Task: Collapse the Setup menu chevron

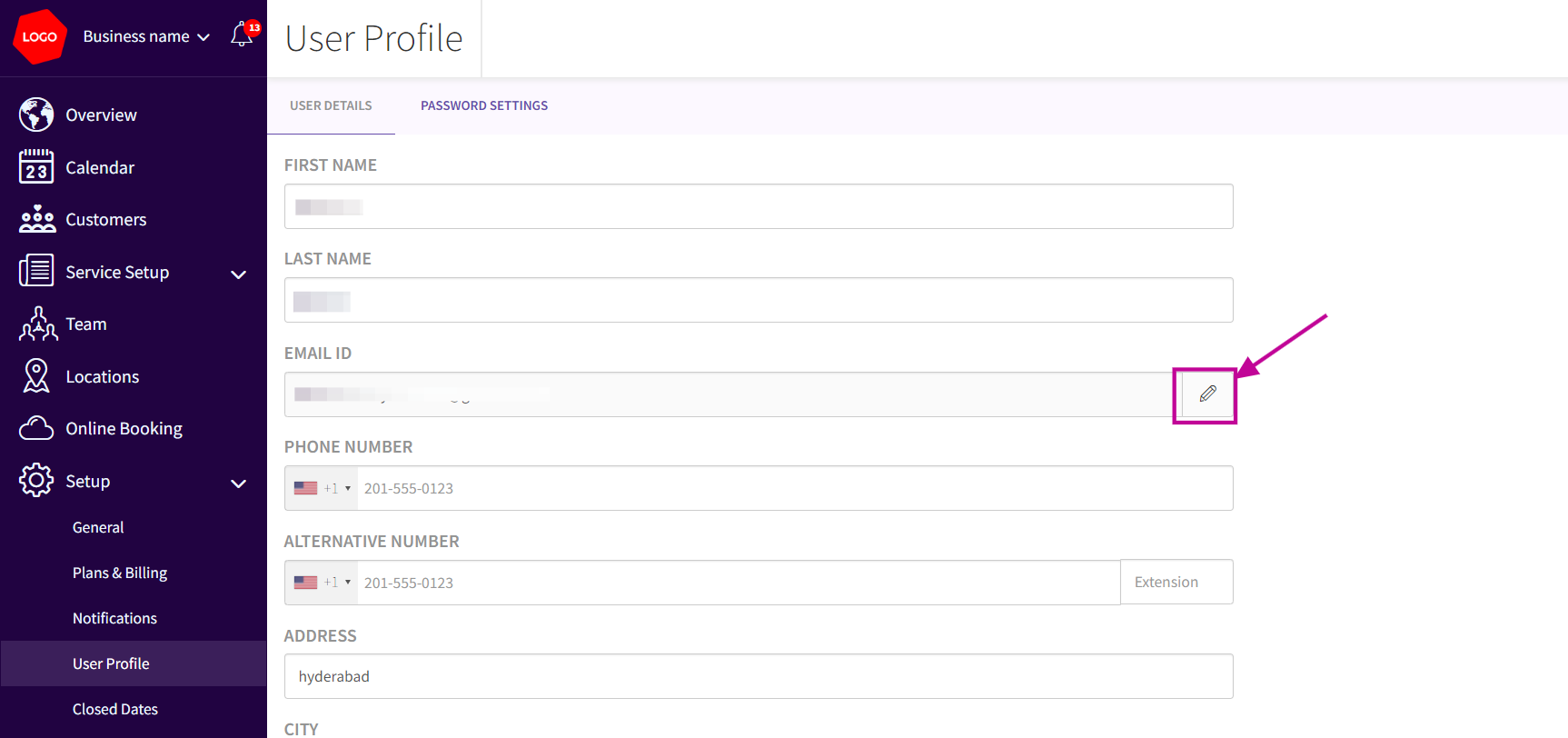Action: tap(239, 484)
